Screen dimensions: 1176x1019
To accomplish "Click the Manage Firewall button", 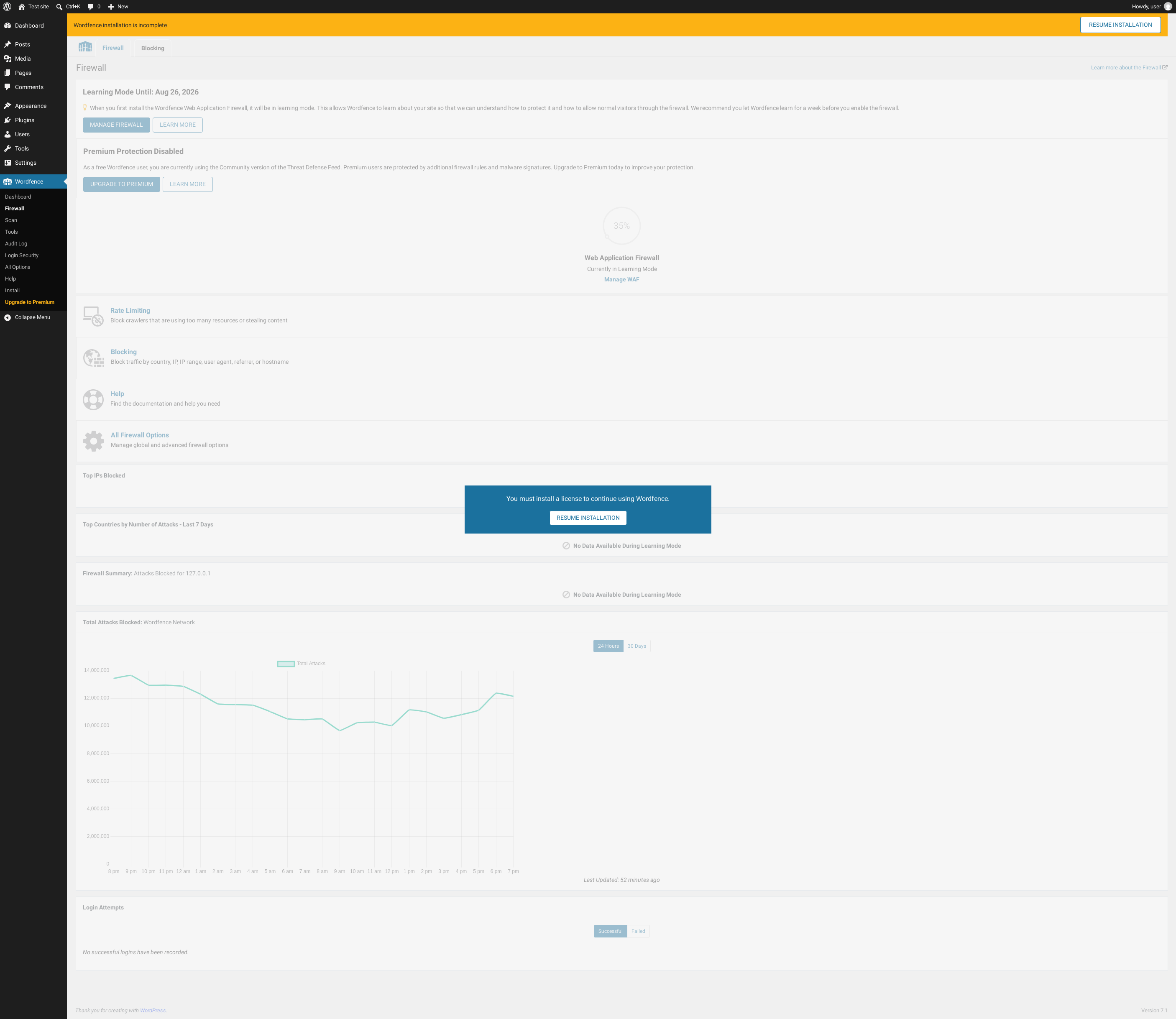I will (116, 125).
